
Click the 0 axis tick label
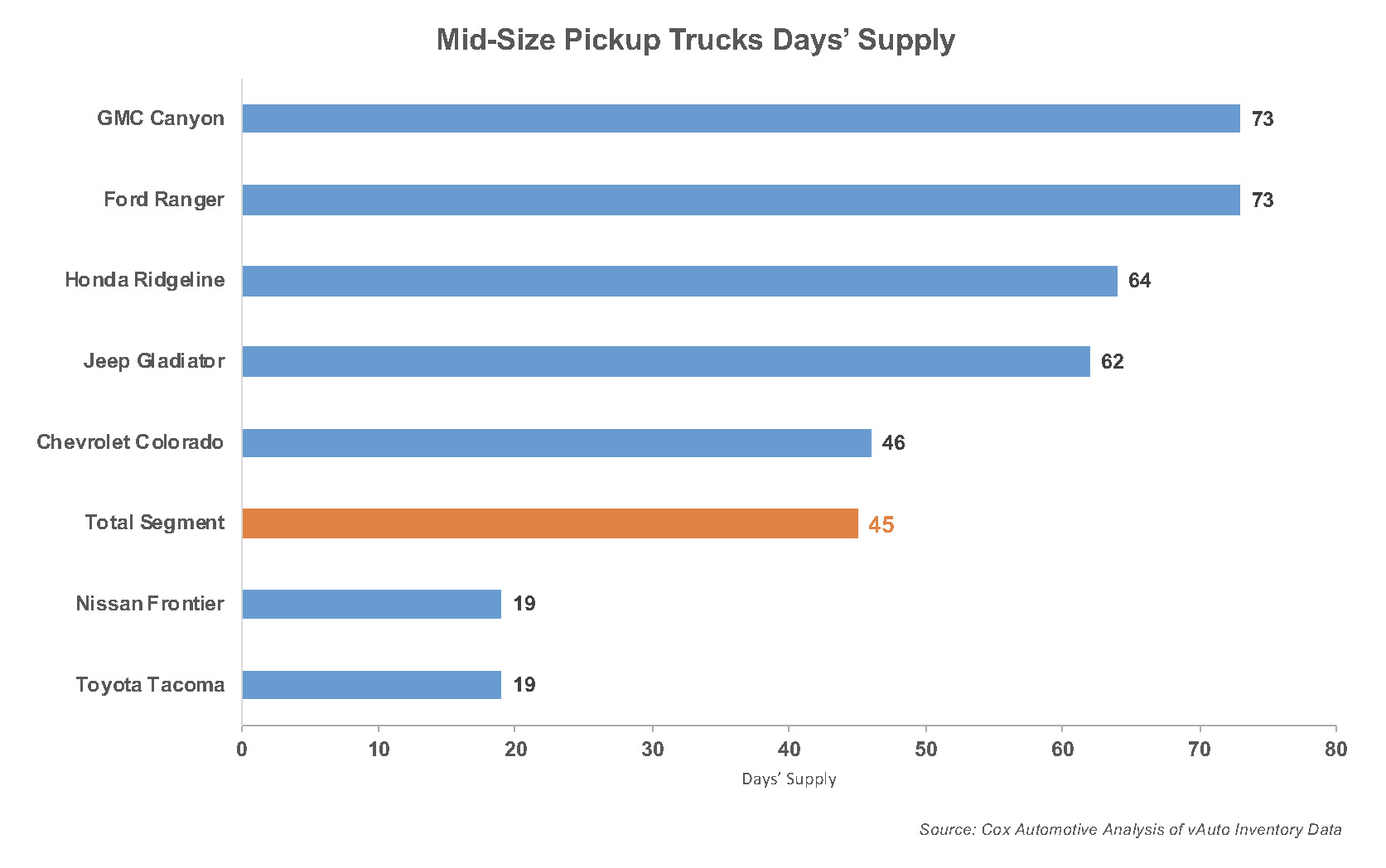coord(242,750)
